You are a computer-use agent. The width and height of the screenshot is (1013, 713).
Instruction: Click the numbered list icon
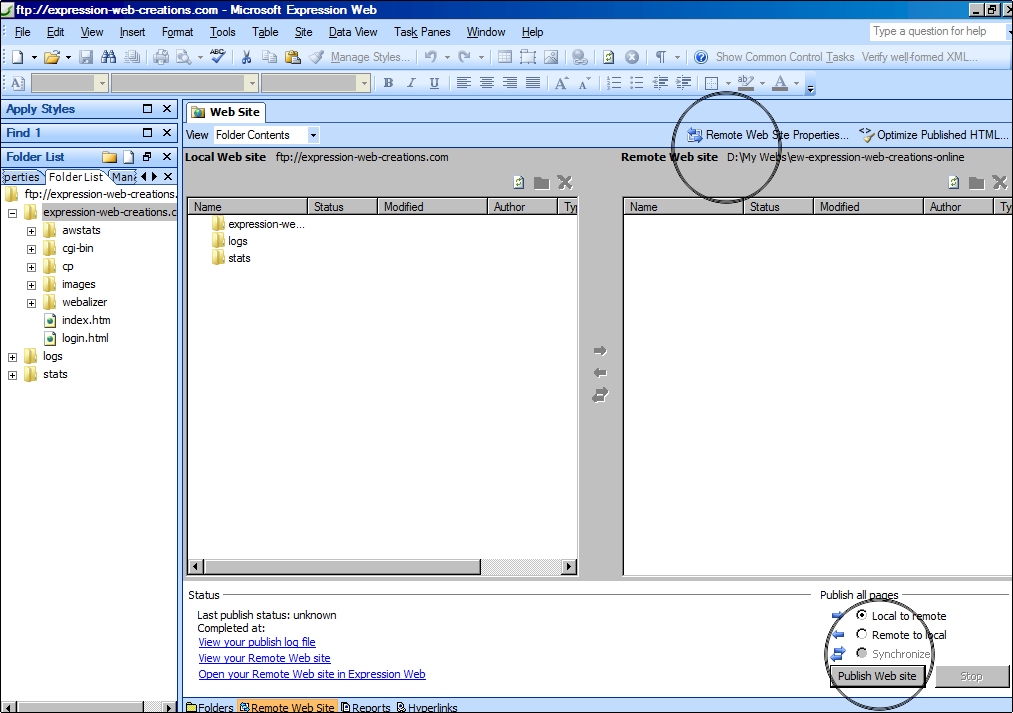pos(614,83)
